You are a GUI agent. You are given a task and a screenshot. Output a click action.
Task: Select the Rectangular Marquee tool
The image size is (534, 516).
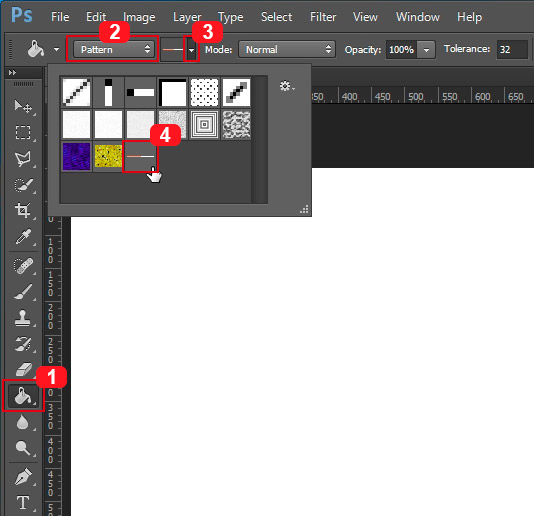click(23, 132)
